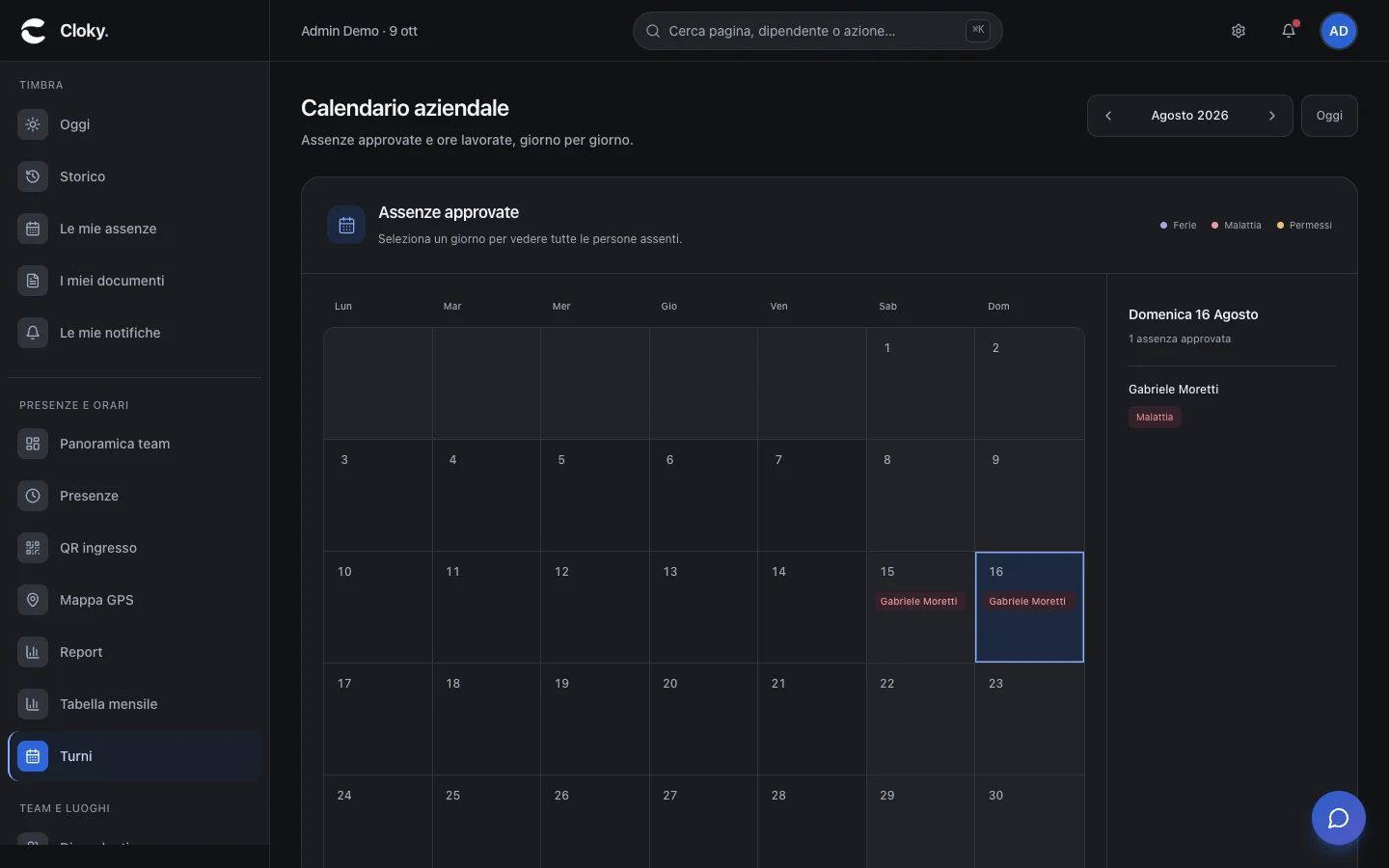
Task: Open the Mappa GPS pin icon
Action: (x=33, y=600)
